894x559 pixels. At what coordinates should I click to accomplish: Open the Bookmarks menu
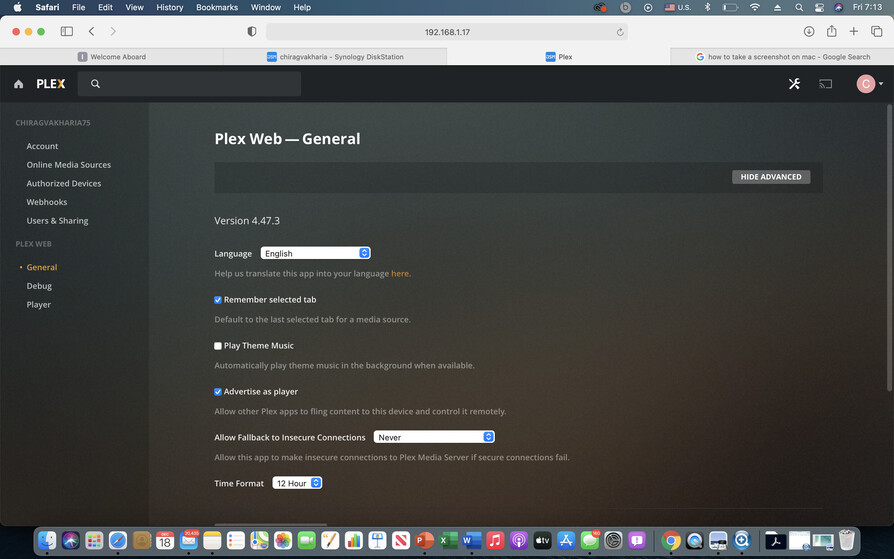point(217,7)
